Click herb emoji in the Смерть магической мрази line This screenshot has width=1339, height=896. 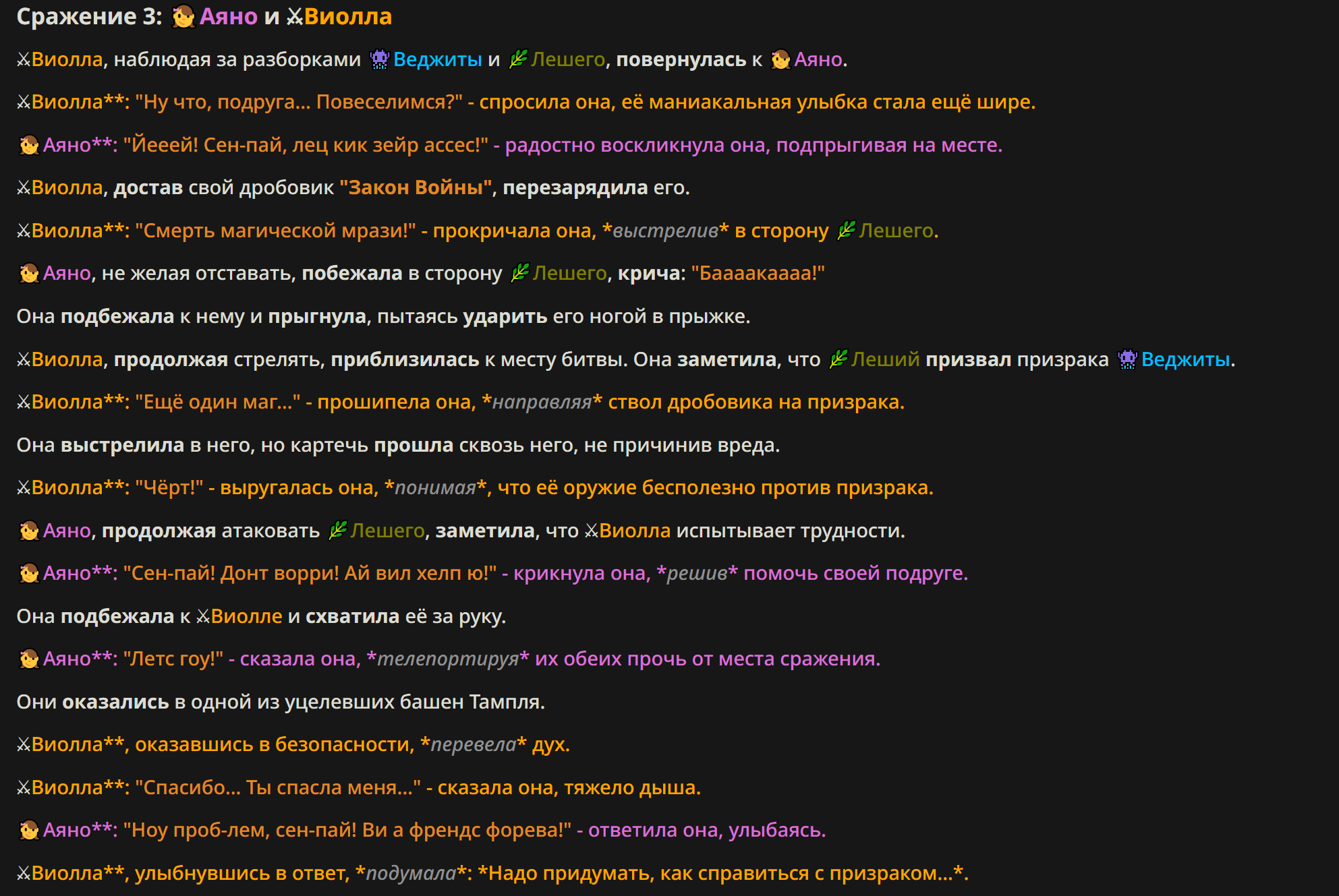pyautogui.click(x=846, y=231)
